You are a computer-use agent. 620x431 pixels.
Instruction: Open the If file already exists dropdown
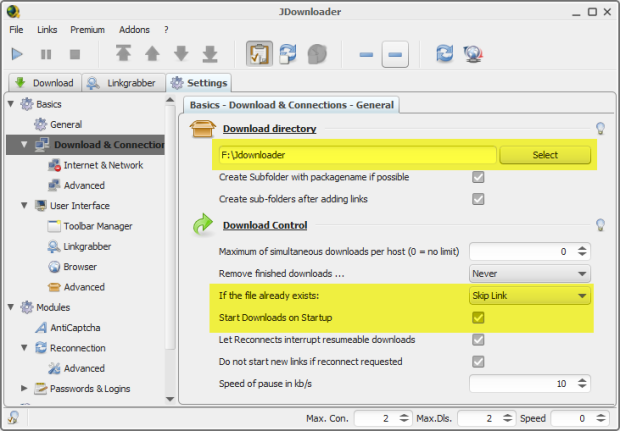[530, 295]
